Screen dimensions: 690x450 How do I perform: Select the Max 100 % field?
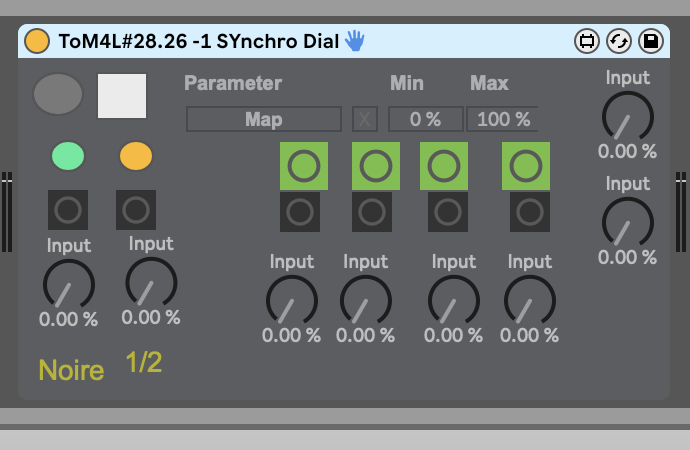(x=503, y=119)
